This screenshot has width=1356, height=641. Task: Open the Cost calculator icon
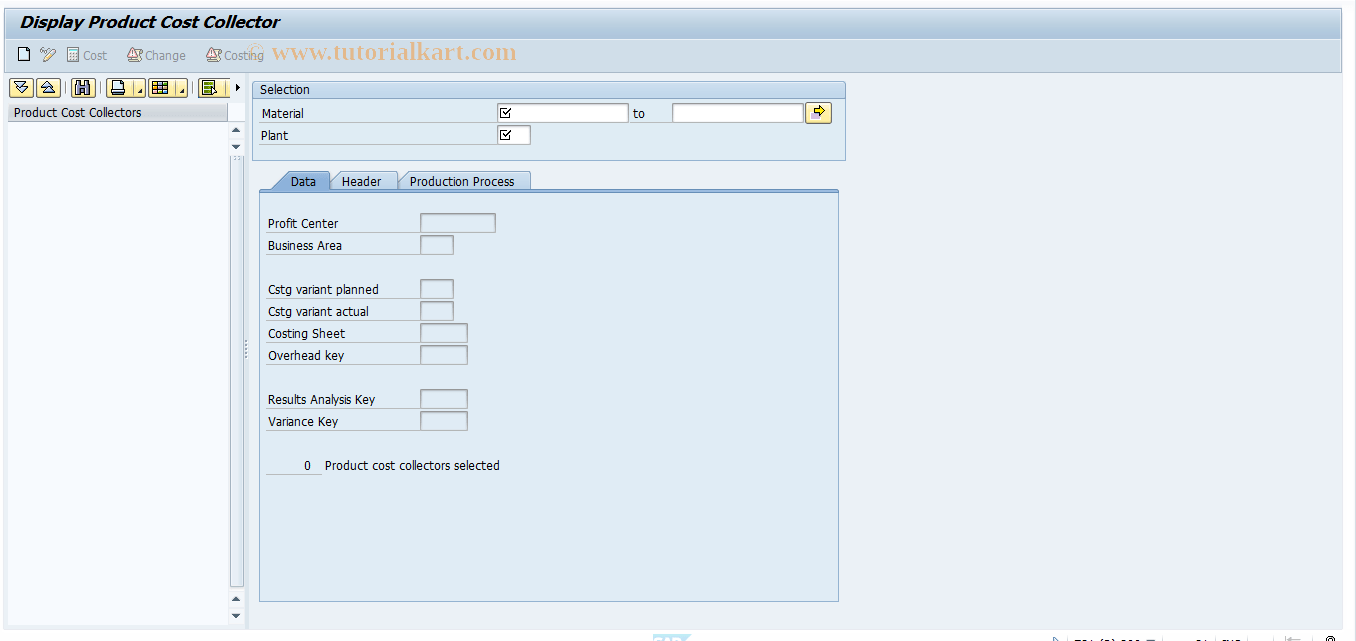pos(74,53)
